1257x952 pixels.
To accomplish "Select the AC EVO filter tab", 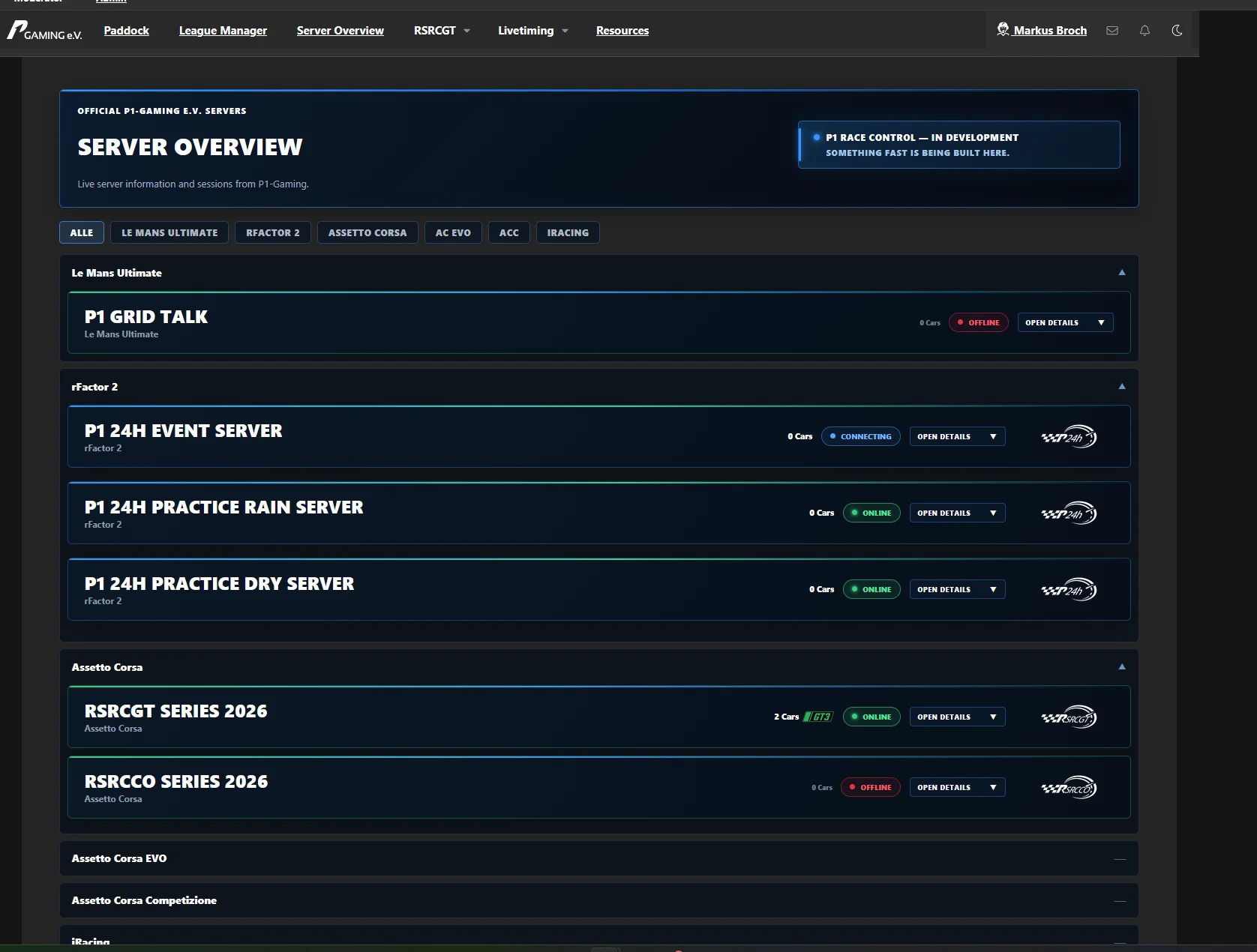I will pos(453,232).
